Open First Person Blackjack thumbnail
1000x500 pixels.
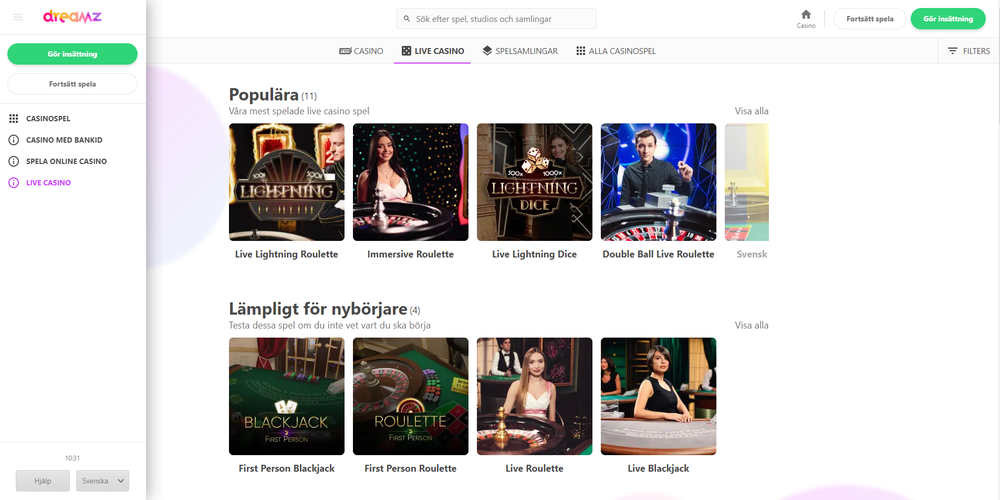(286, 396)
